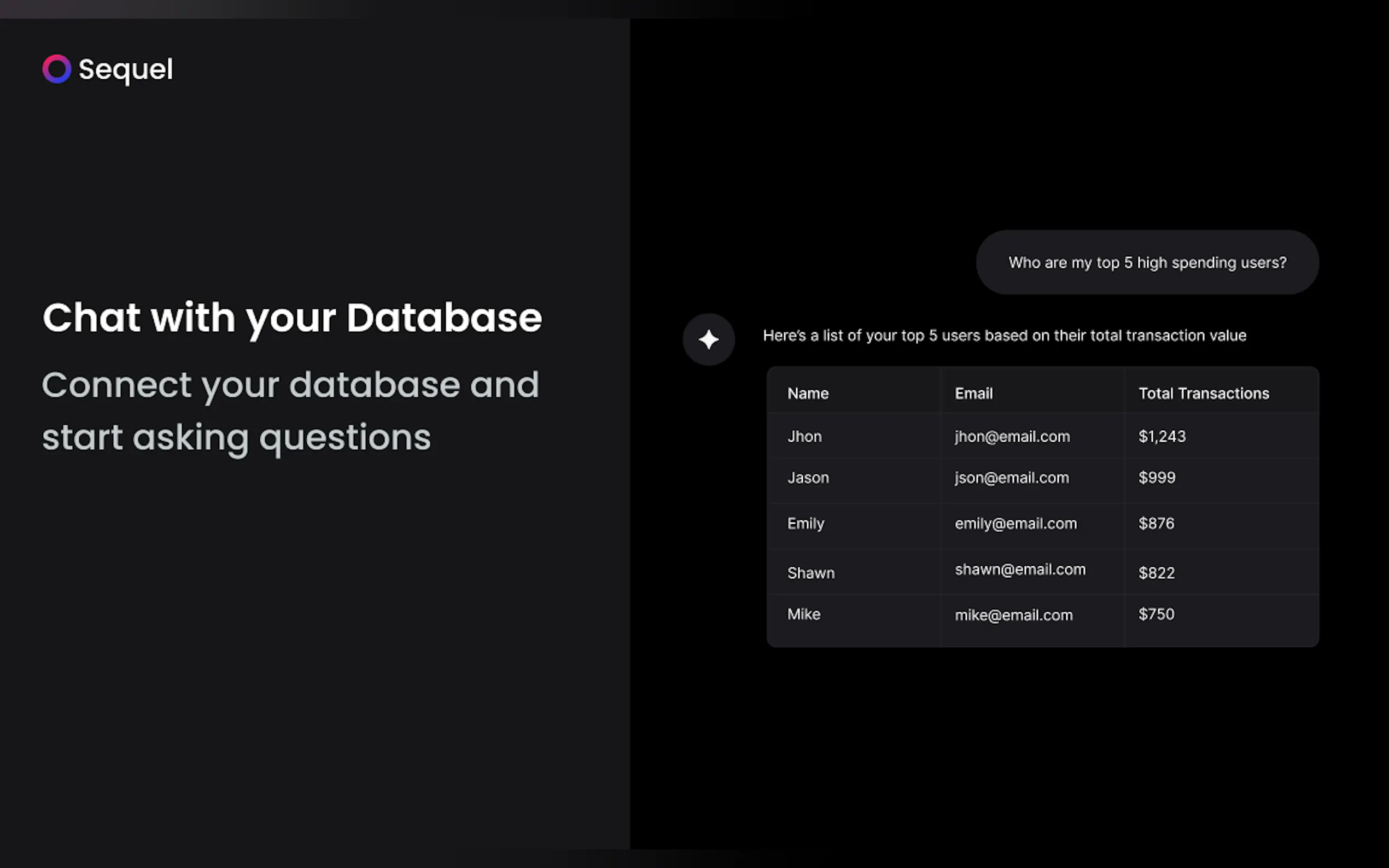Click the json@email.com address
This screenshot has width=1389, height=868.
(x=1011, y=478)
